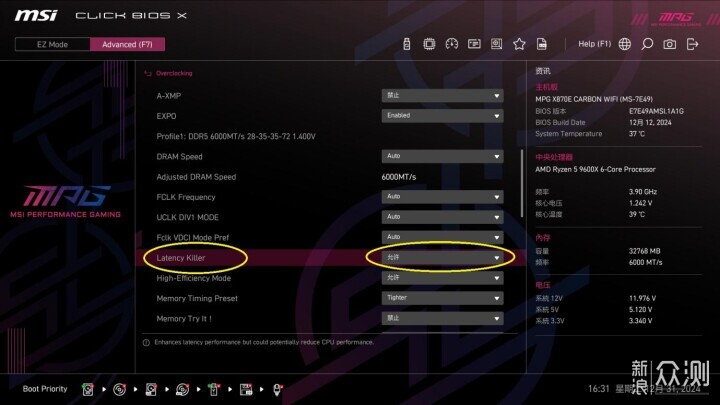Select the fourth boot device, USB optical disc
Viewport: 720px width, 405px height.
[182, 389]
